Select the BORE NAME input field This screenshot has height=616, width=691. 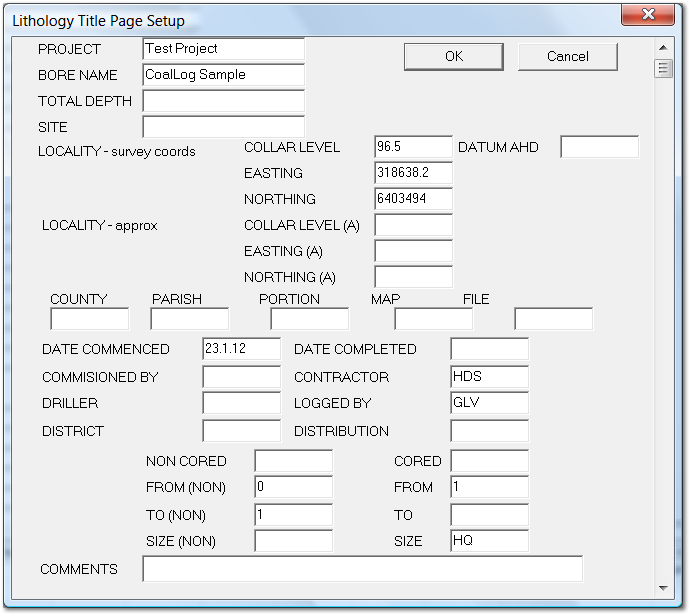[x=223, y=75]
